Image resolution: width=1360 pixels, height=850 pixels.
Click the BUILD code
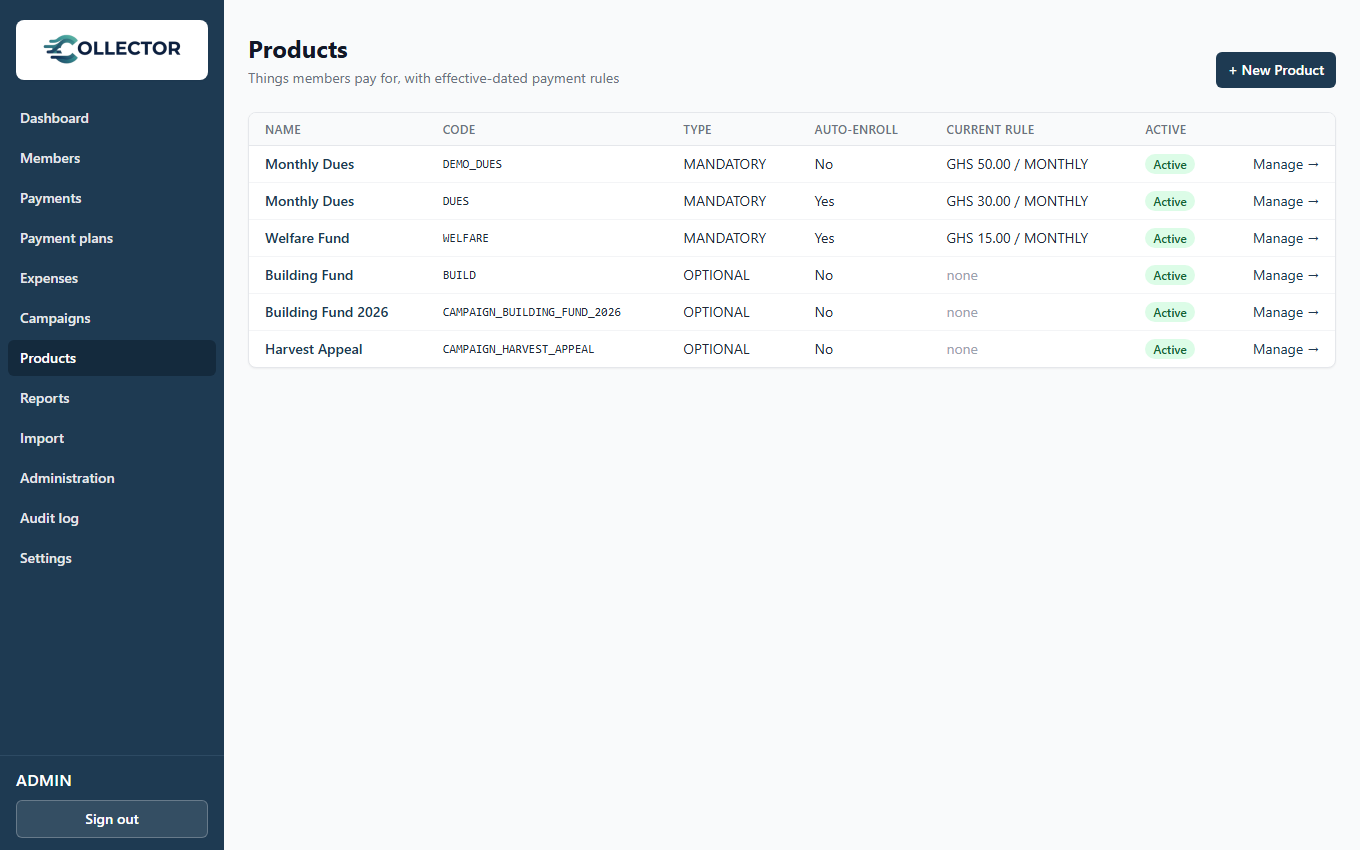tap(459, 275)
